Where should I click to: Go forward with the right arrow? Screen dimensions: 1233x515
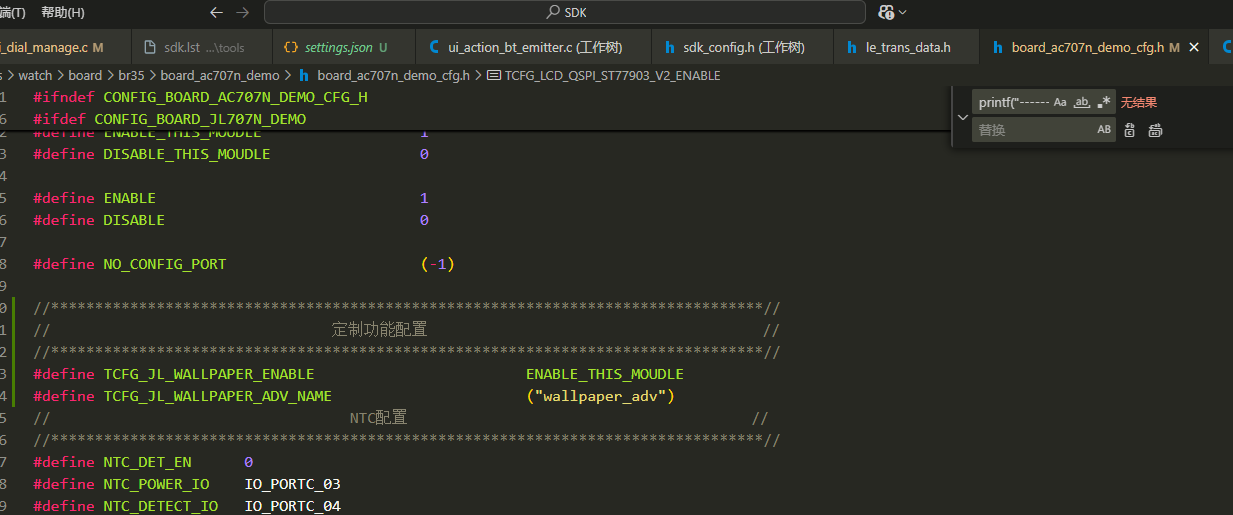pos(242,12)
